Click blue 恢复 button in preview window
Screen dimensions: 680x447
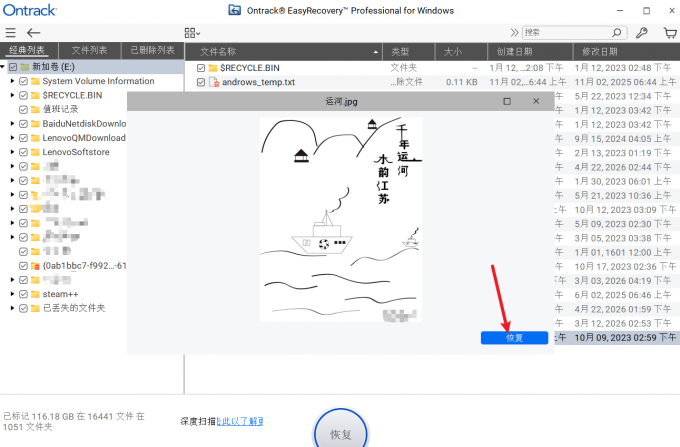tap(514, 338)
